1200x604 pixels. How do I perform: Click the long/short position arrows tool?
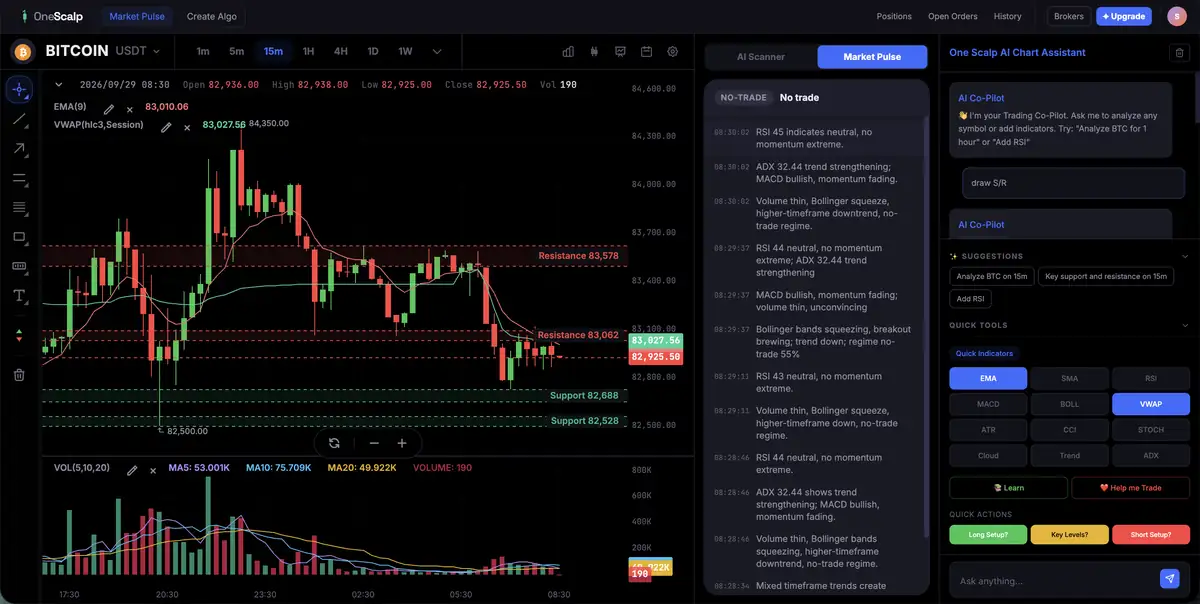(x=17, y=336)
